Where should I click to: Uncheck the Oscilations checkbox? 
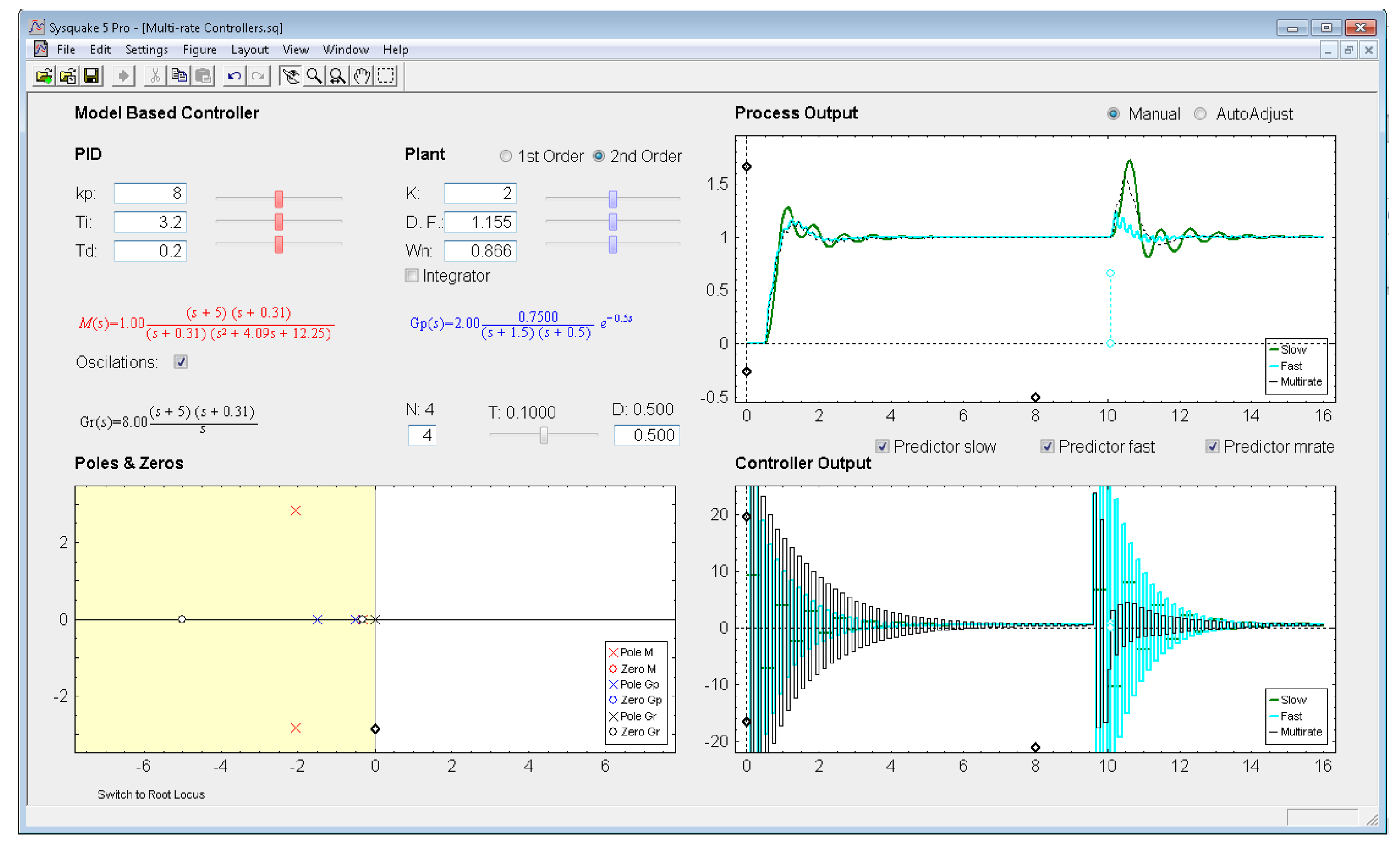[181, 362]
